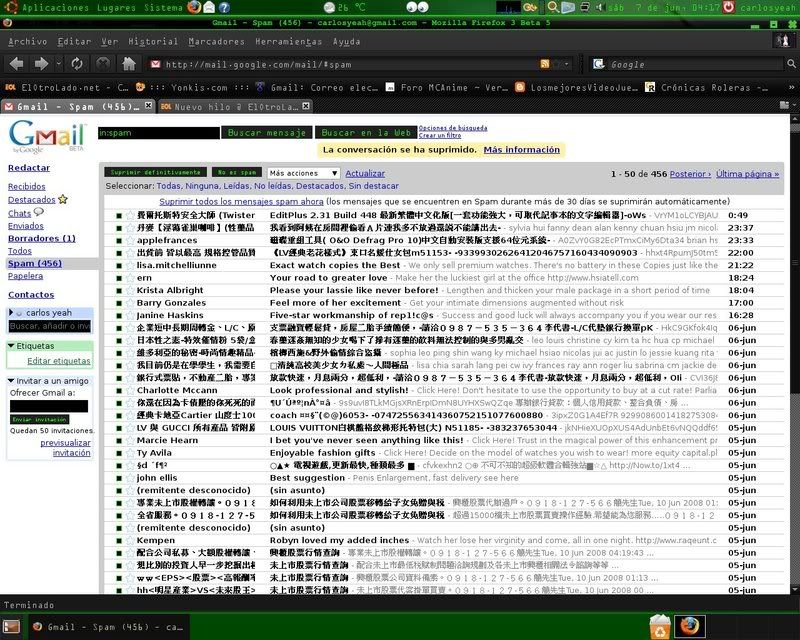Click the Ofrecer Gmail a invitation email field

[x=49, y=406]
